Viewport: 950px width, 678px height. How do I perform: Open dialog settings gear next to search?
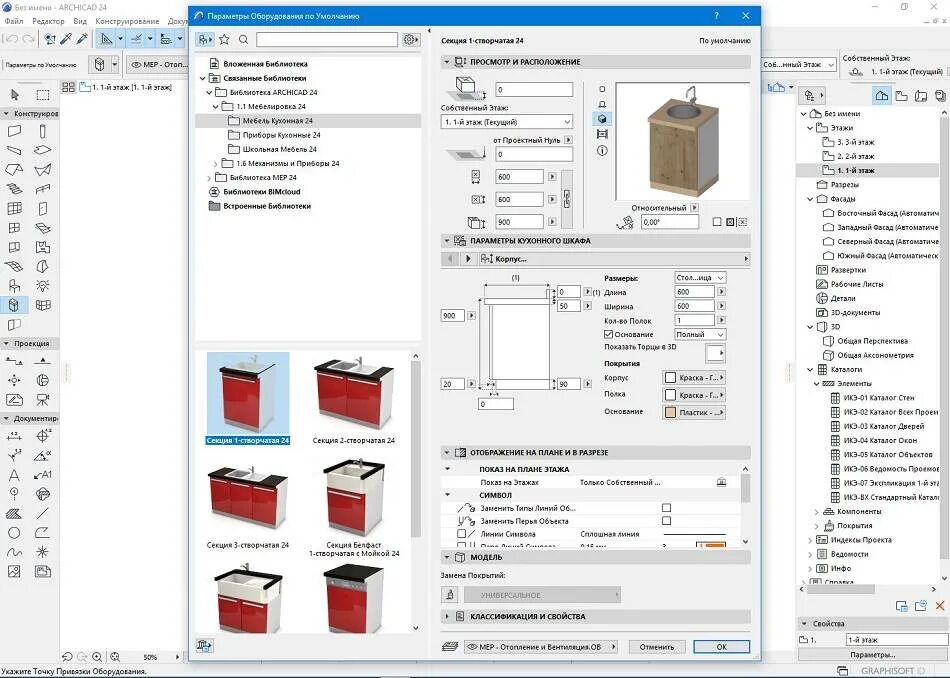click(x=410, y=39)
